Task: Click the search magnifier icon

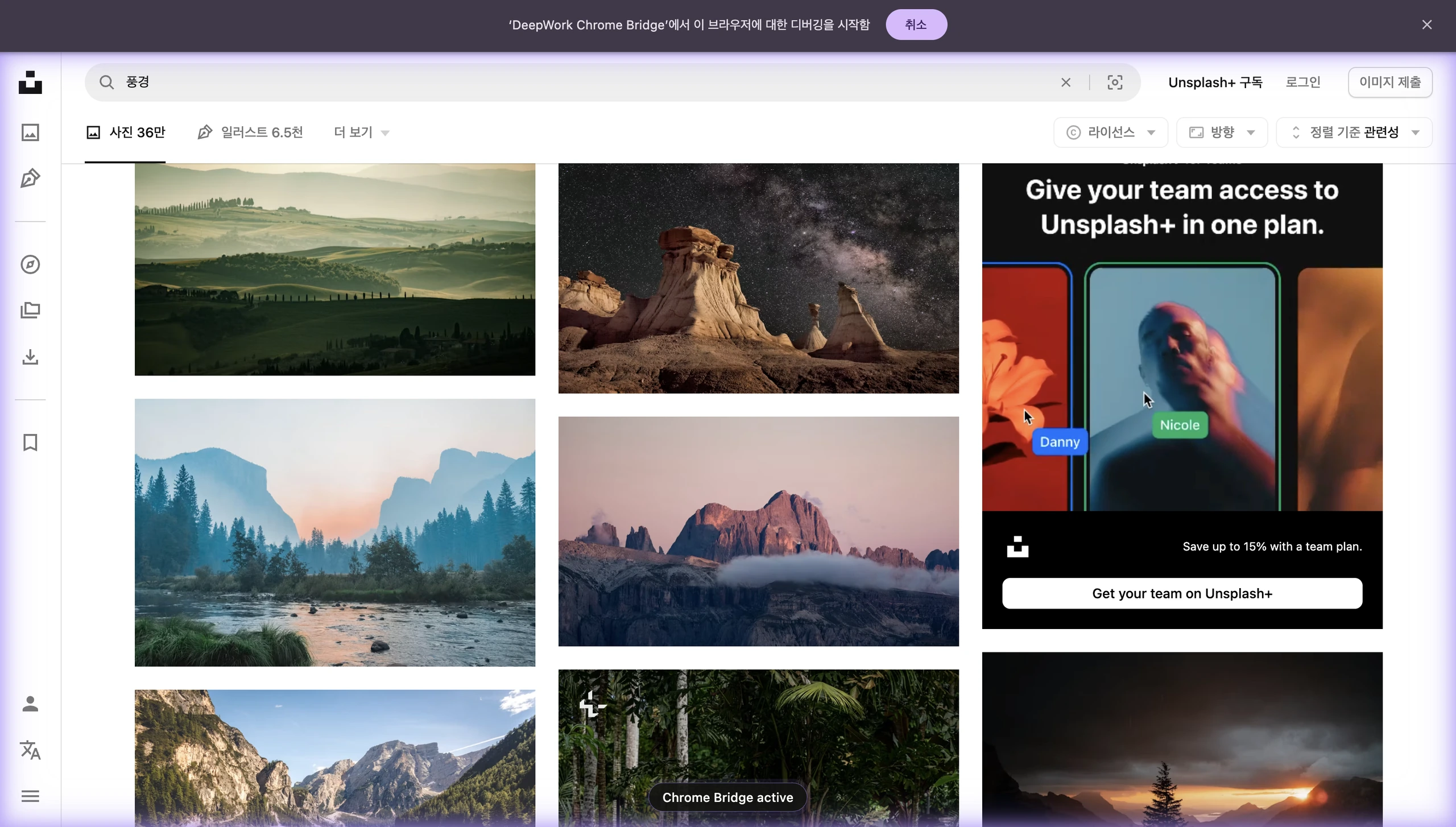Action: click(x=106, y=82)
